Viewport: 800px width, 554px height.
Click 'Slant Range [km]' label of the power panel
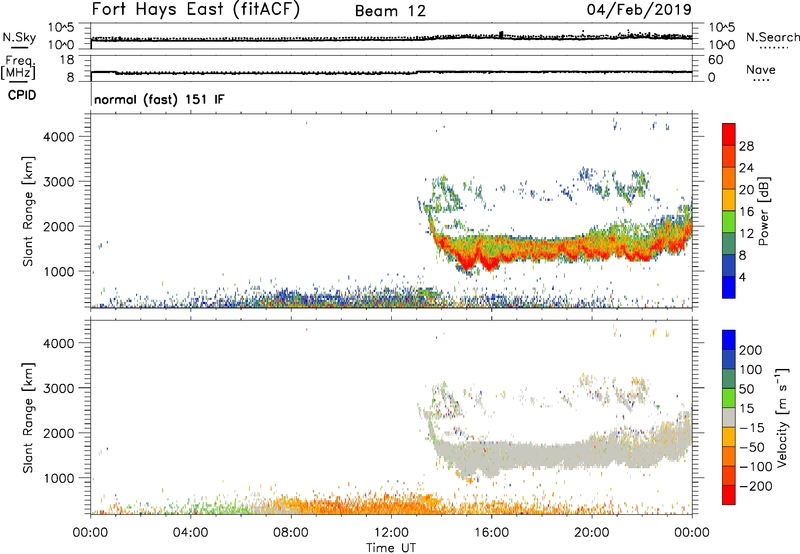coord(28,212)
